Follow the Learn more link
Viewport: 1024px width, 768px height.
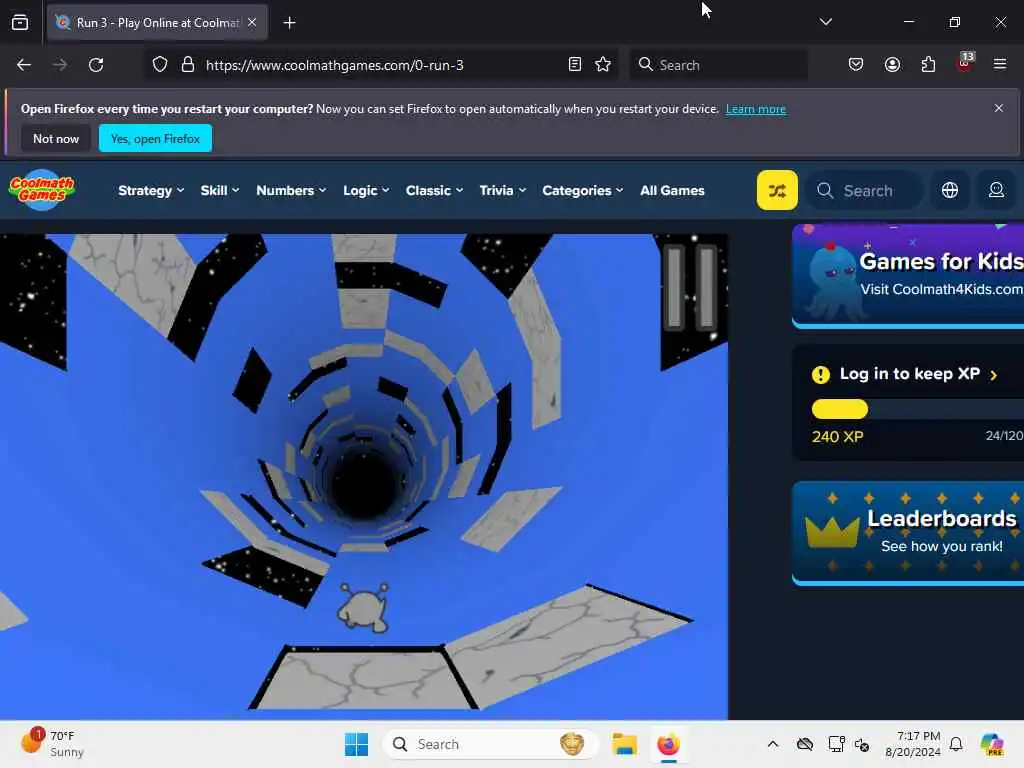tap(756, 109)
